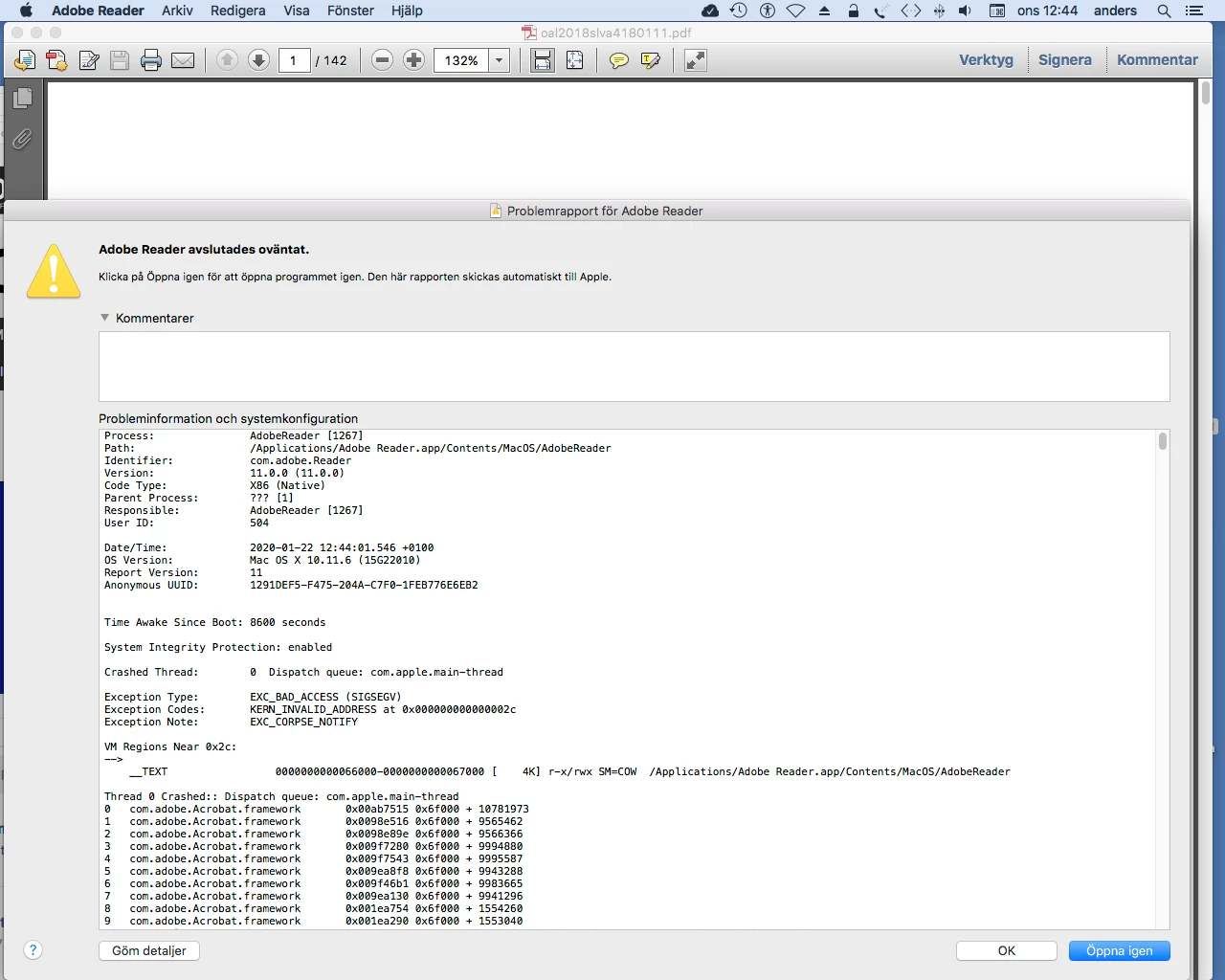This screenshot has width=1225, height=980.
Task: Click the highlight text tool icon
Action: (x=651, y=60)
